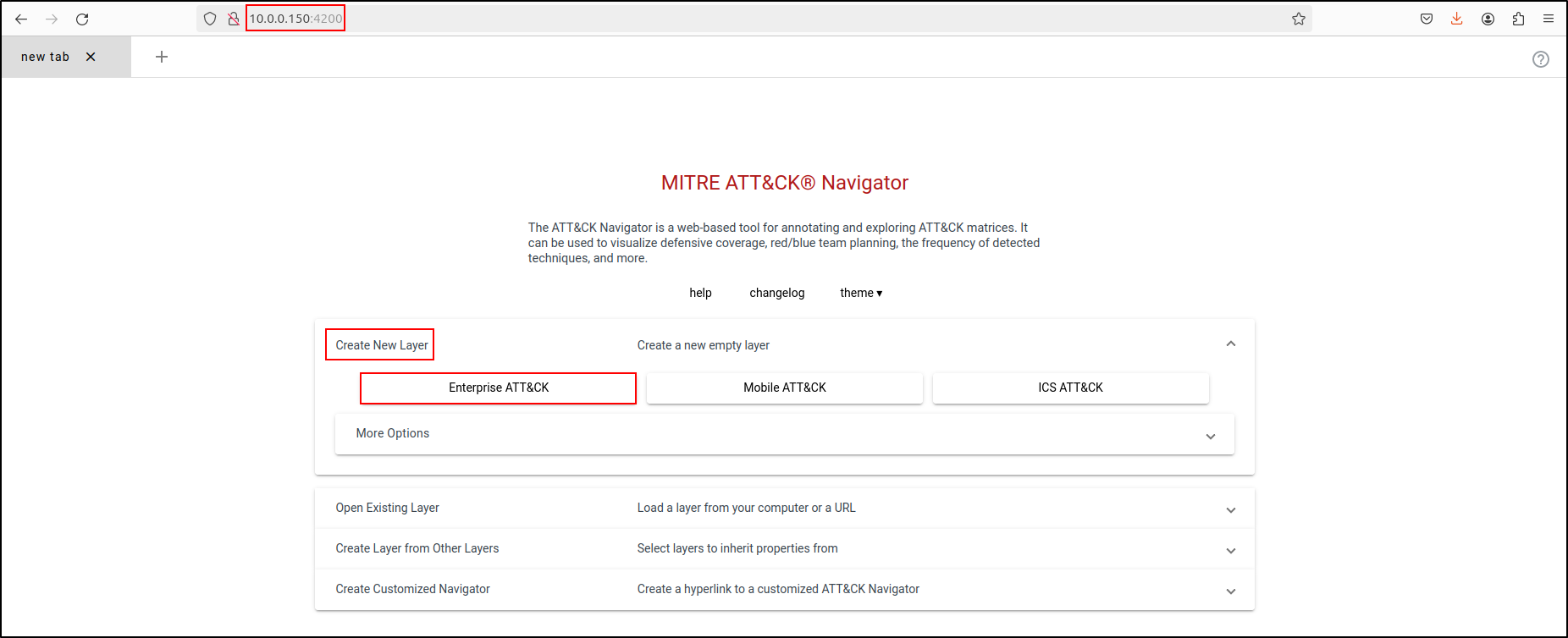
Task: Open the Pocket save icon
Action: point(1427,19)
